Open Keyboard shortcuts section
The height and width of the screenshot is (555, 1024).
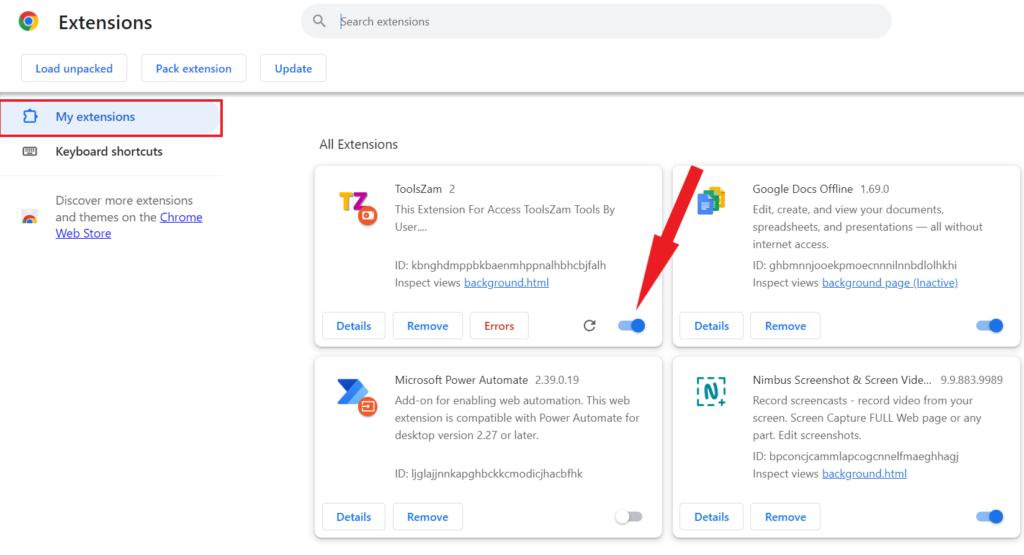[111, 151]
